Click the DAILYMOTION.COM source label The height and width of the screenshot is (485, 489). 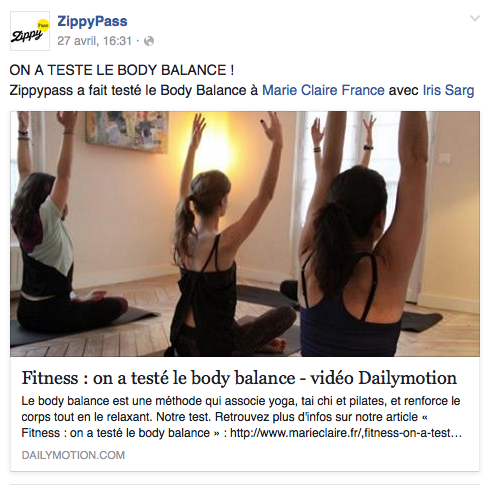(73, 455)
